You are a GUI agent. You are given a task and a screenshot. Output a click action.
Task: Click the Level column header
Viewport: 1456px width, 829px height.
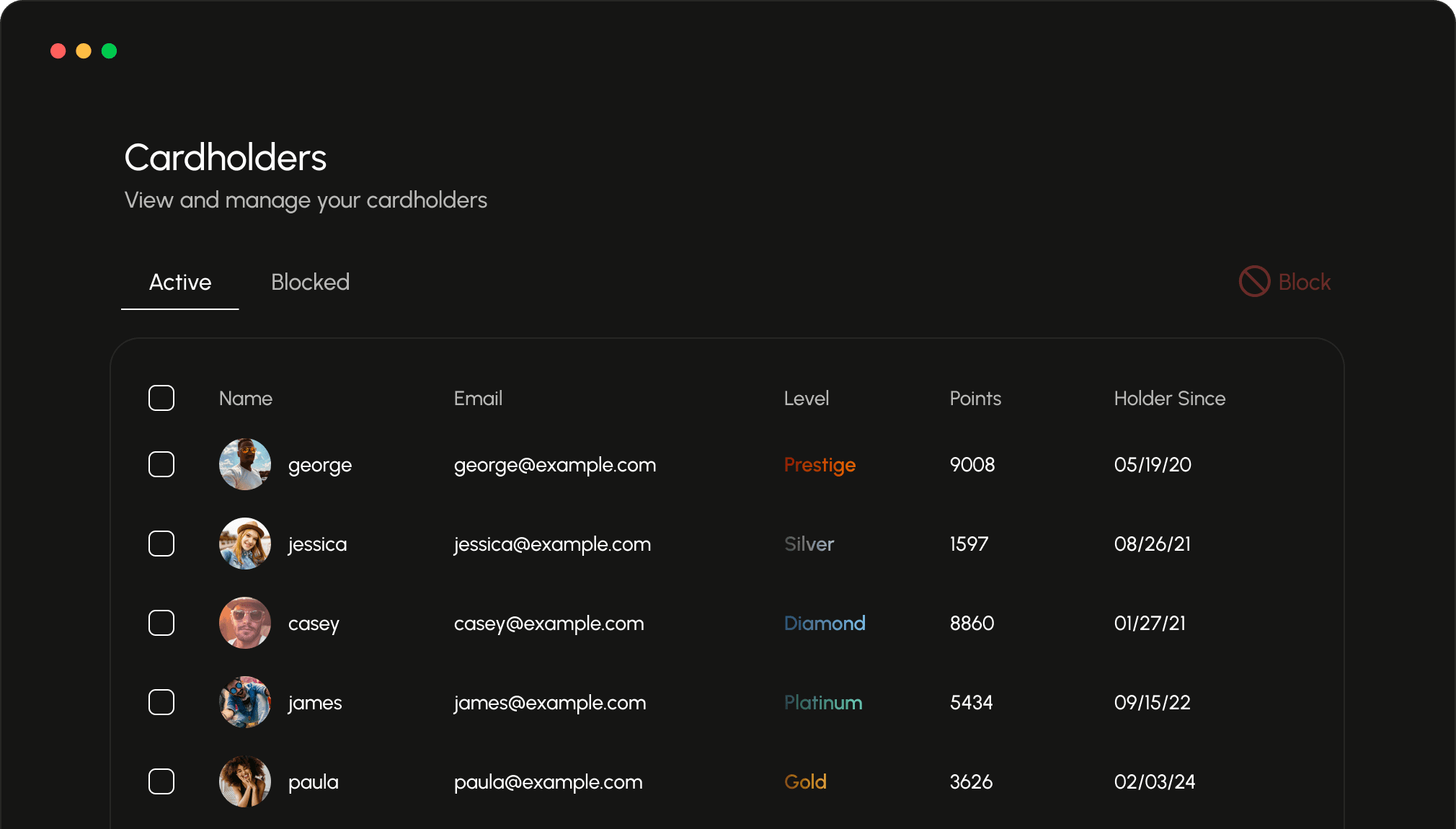click(x=807, y=398)
